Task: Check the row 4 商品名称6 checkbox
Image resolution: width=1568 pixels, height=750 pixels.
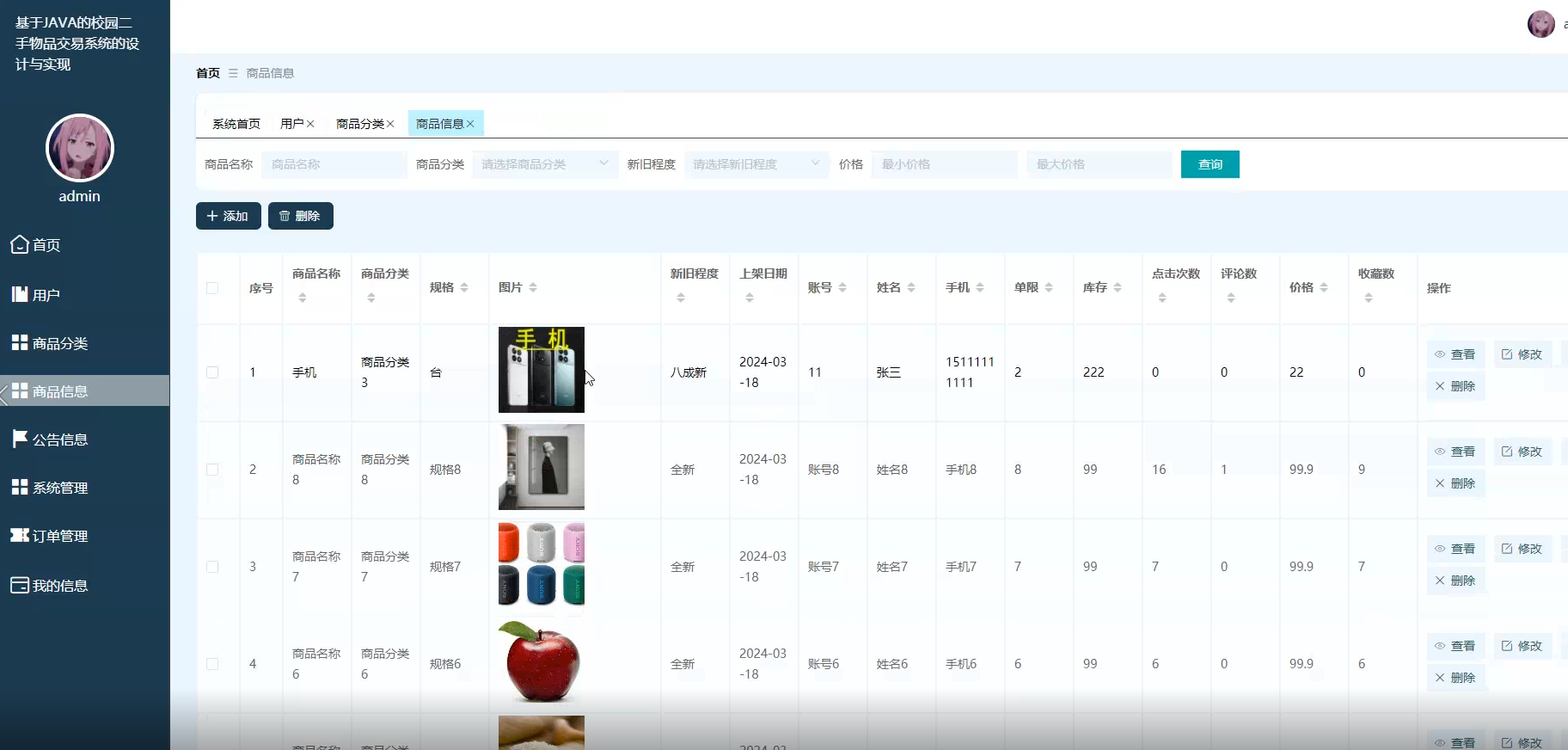Action: (x=212, y=664)
